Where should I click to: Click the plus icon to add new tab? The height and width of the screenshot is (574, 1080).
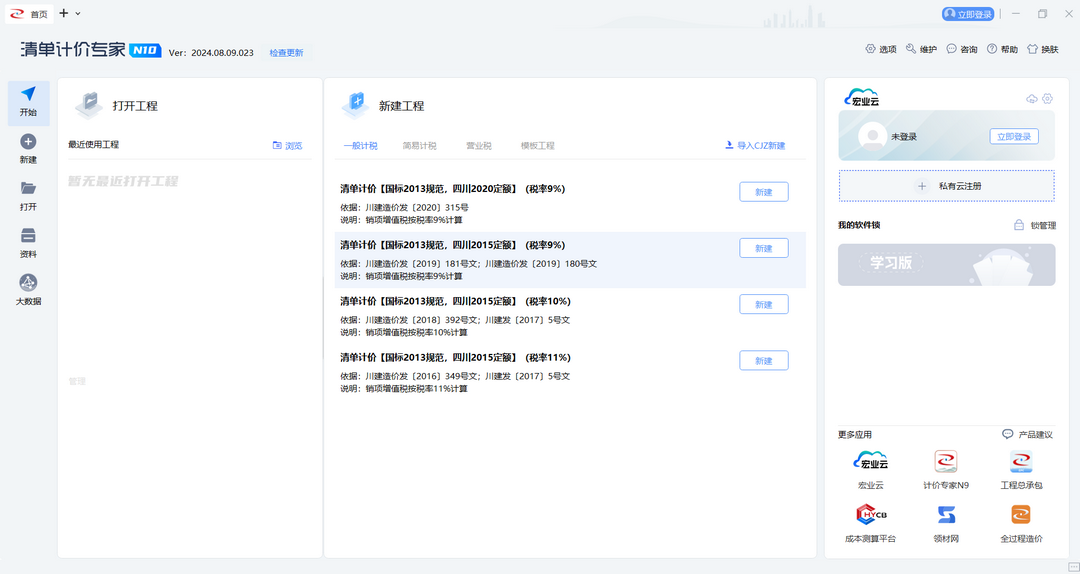pos(63,13)
